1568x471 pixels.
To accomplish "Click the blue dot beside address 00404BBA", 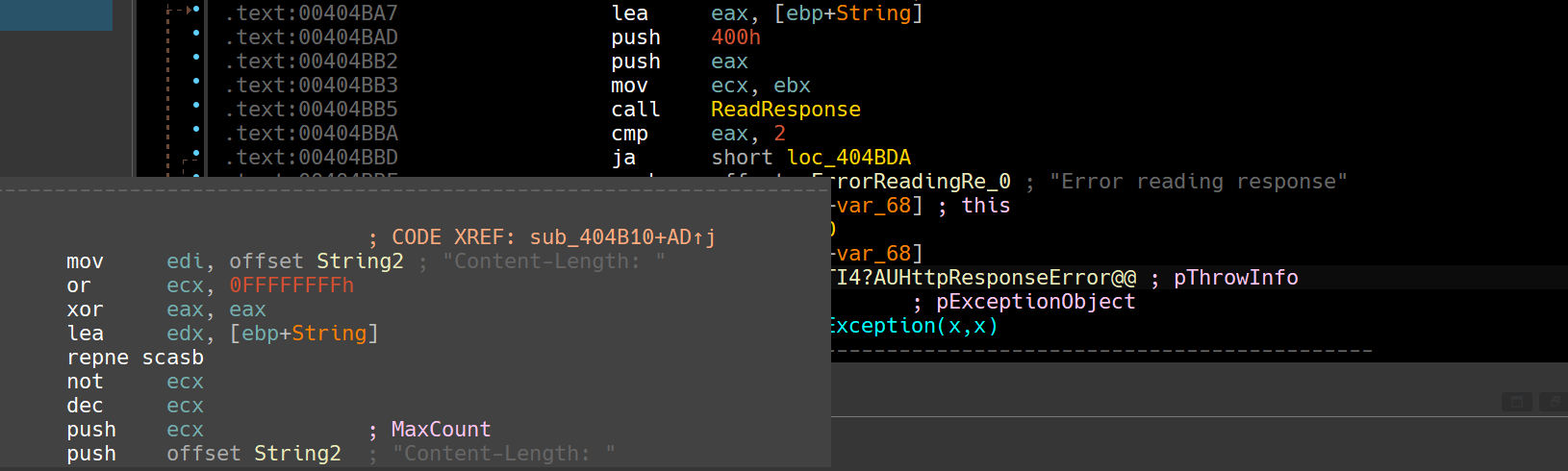I will click(x=196, y=129).
